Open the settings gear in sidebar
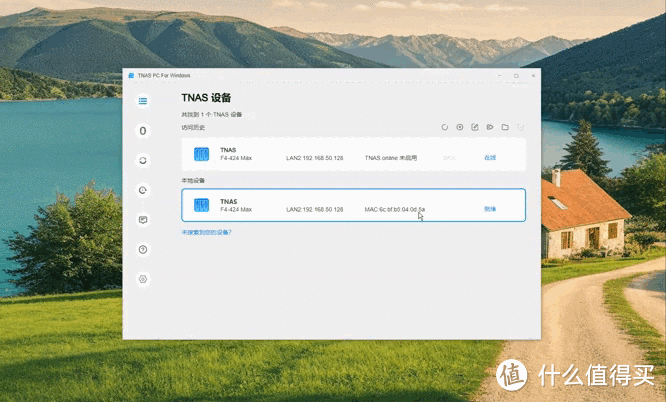The image size is (666, 402). 143,279
